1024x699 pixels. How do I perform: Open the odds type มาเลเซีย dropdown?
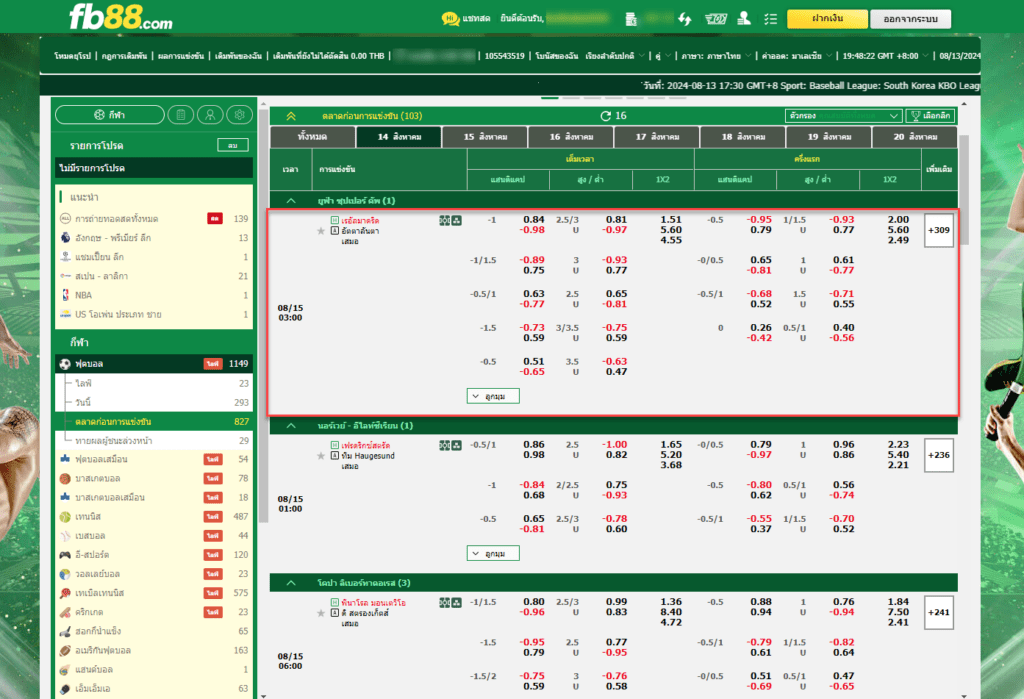point(797,56)
